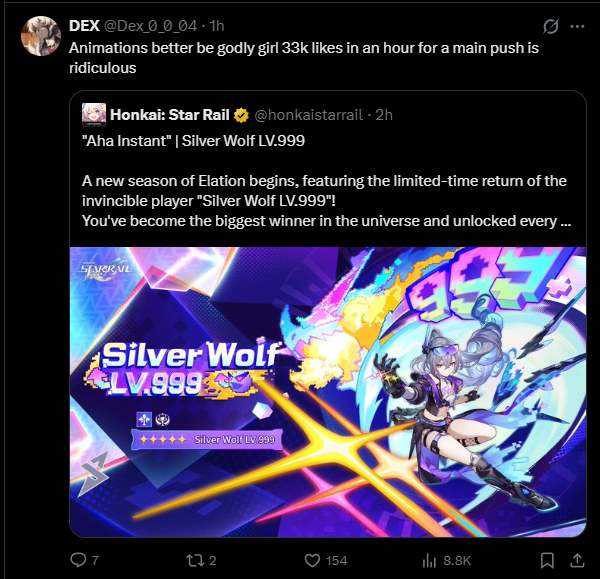Bookmark this post
600x579 pixels.
click(547, 561)
